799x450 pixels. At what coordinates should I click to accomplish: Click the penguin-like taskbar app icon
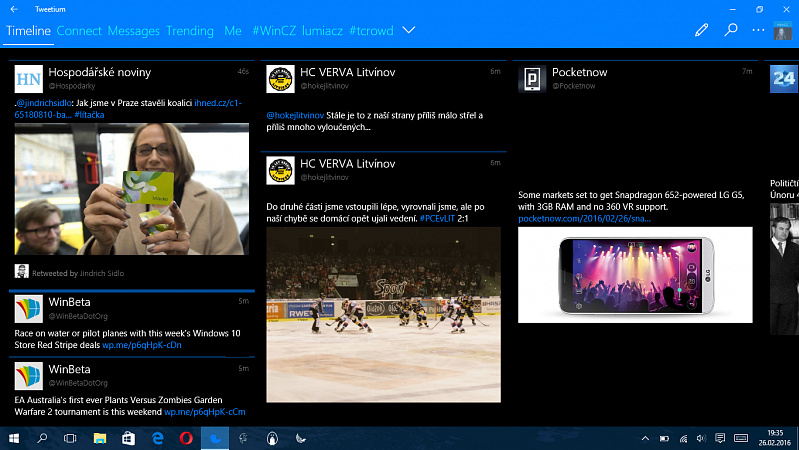tap(273, 438)
